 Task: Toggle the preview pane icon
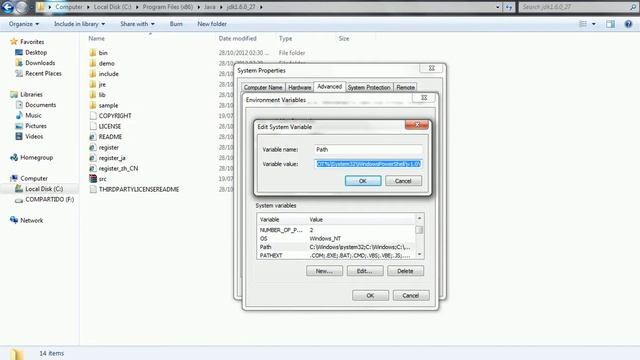tap(610, 24)
